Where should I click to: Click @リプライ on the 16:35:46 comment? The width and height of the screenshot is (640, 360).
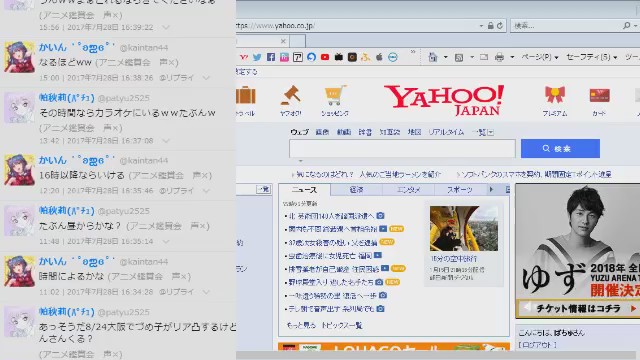point(176,191)
